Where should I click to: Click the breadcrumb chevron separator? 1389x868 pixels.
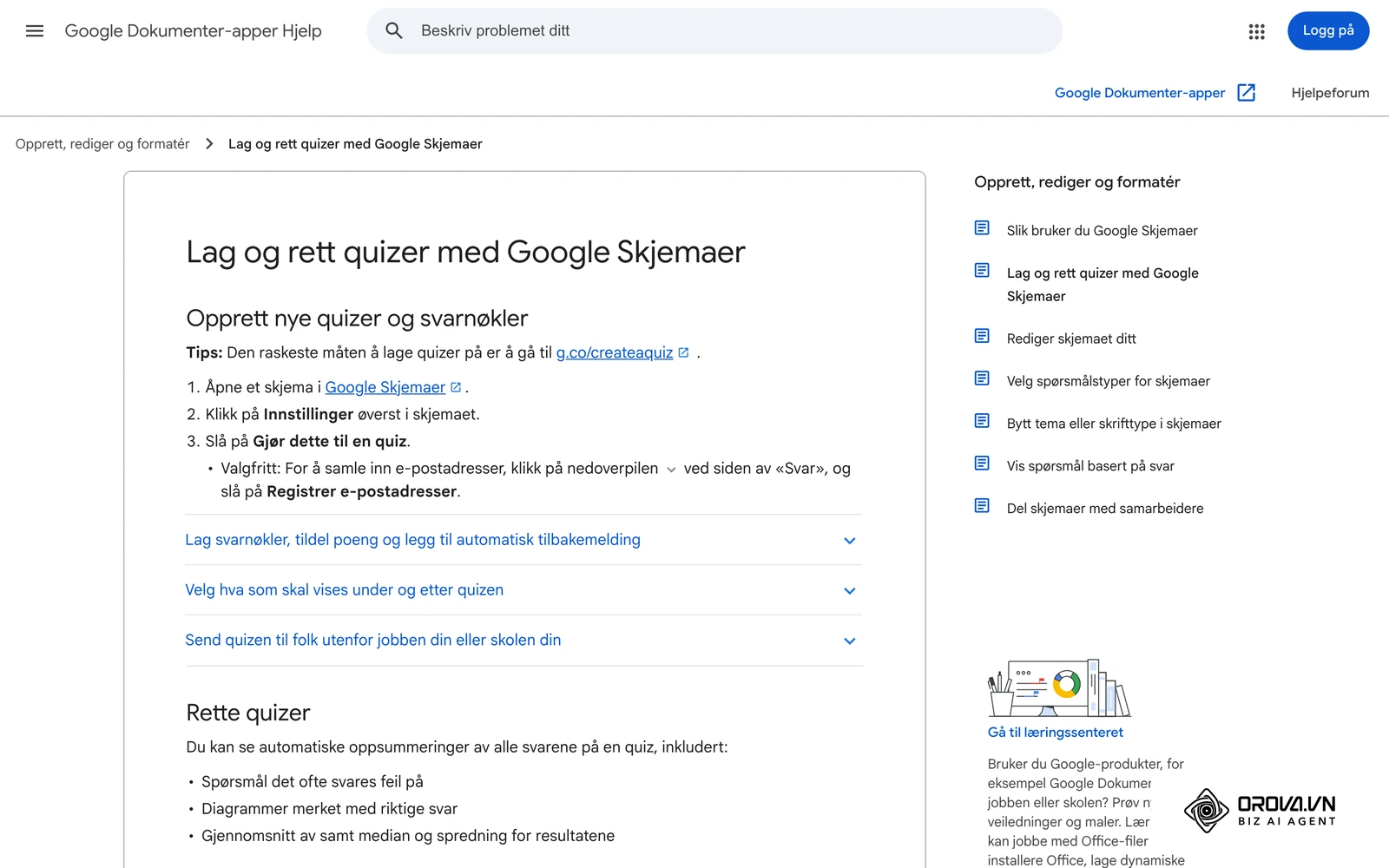pyautogui.click(x=209, y=144)
